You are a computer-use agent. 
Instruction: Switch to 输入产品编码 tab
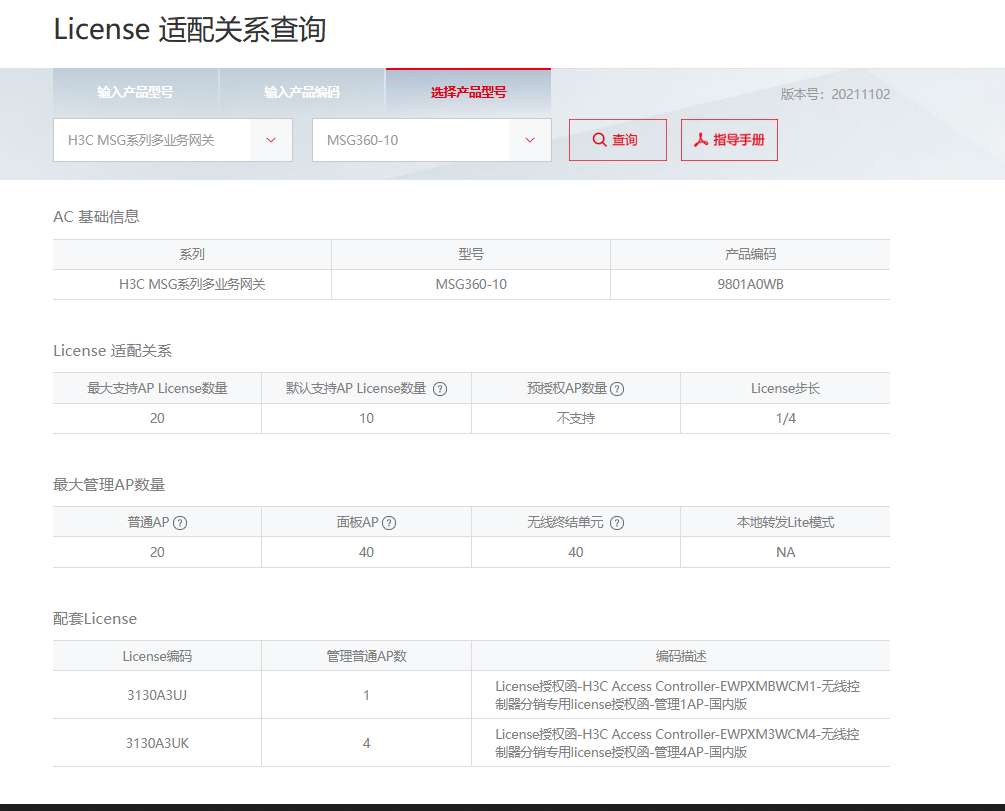coord(302,92)
